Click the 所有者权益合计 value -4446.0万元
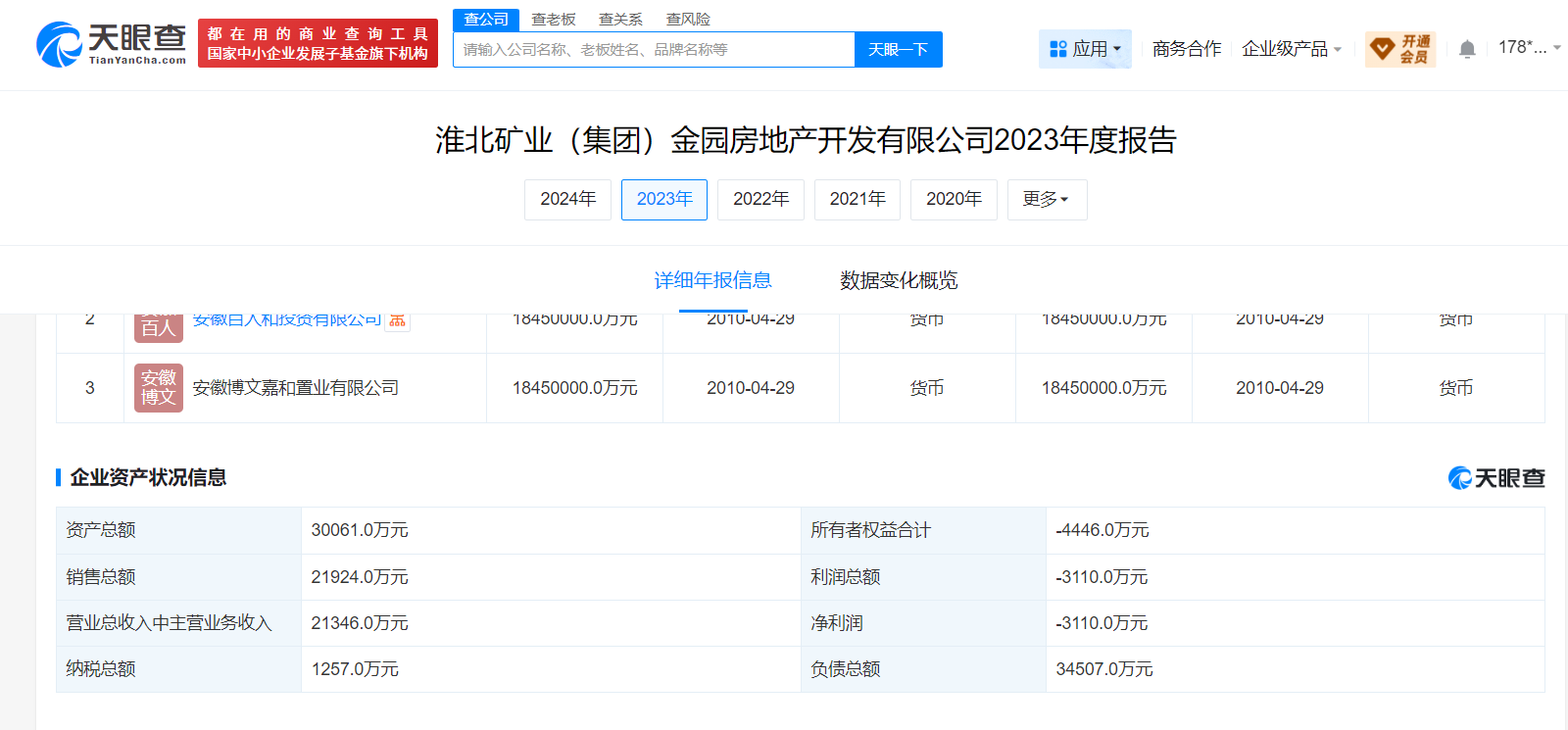The image size is (1568, 730). click(1102, 530)
